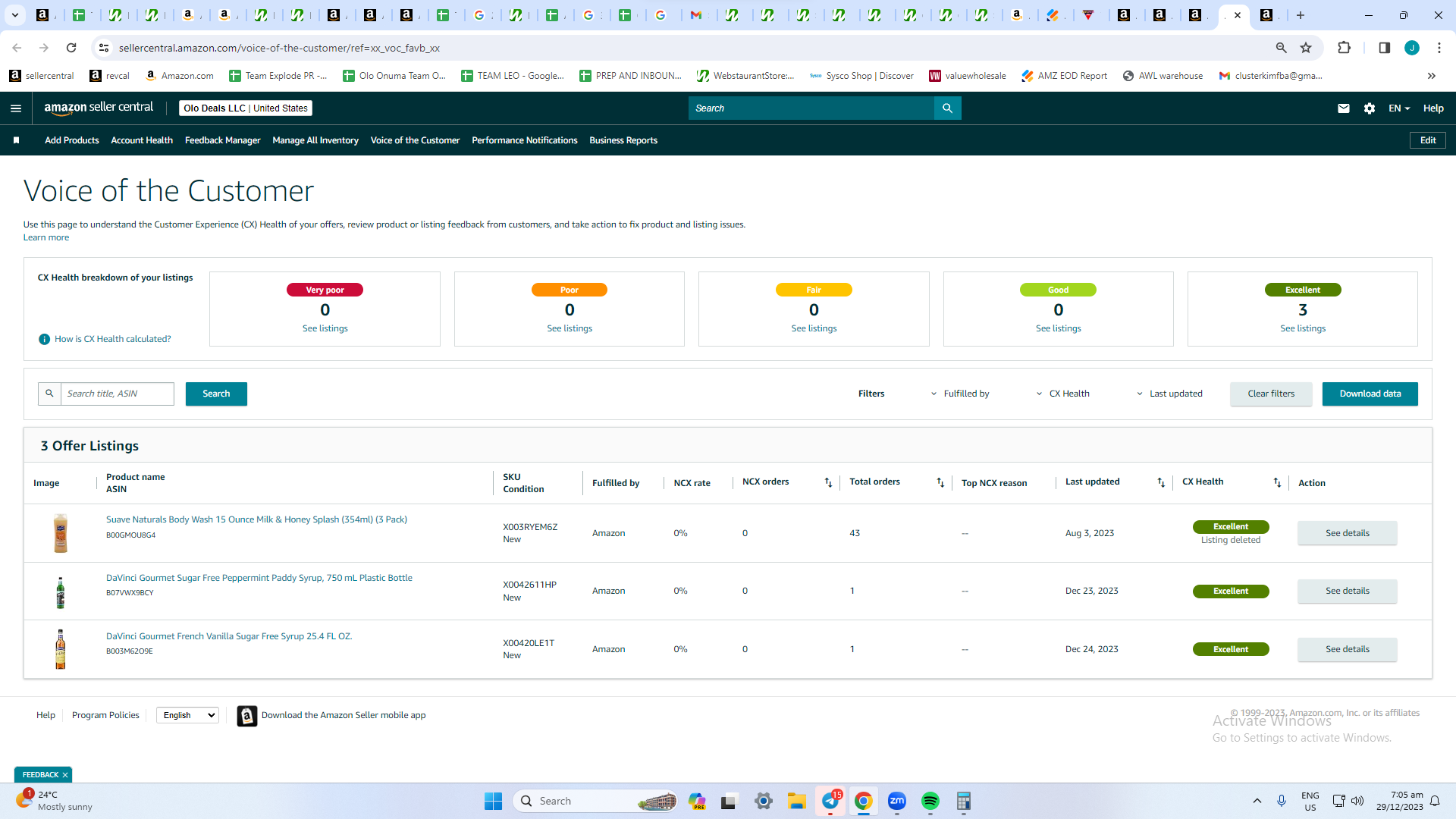Viewport: 1456px width, 819px height.
Task: Open the sellercentral bookmark
Action: (42, 76)
